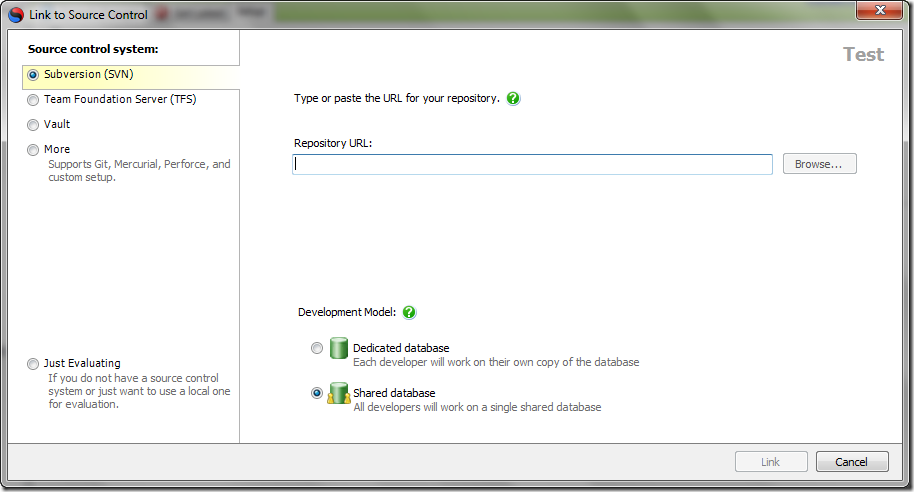
Task: Choose the Just Evaluating option
Action: [33, 364]
